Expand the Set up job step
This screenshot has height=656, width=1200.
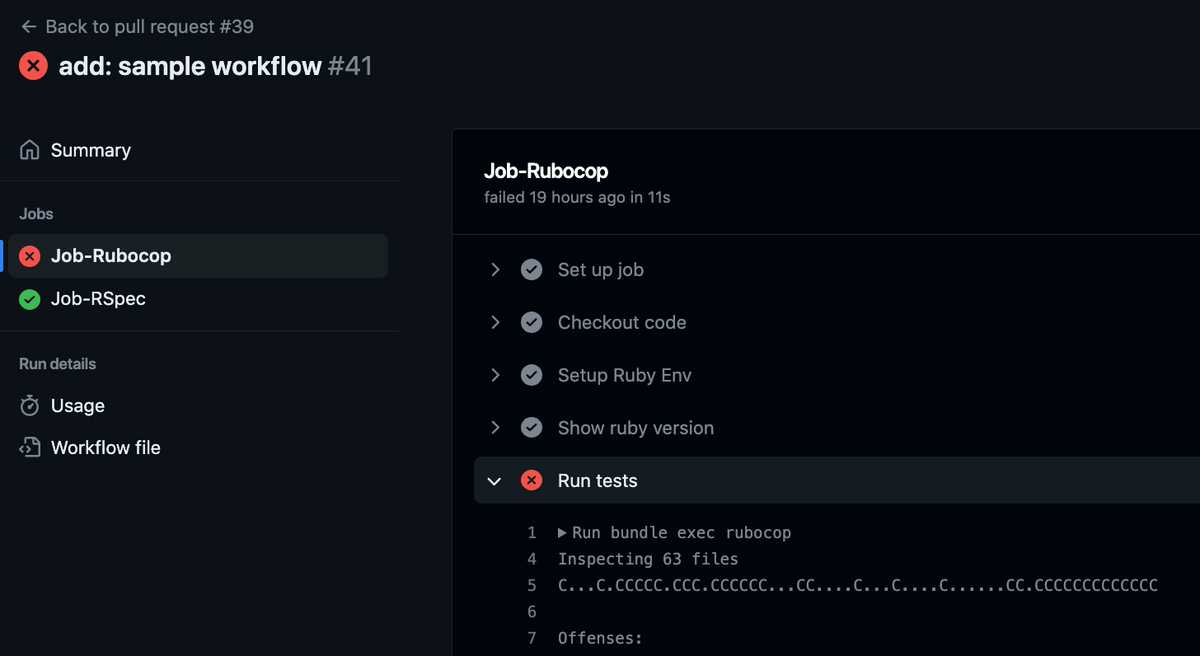tap(495, 270)
